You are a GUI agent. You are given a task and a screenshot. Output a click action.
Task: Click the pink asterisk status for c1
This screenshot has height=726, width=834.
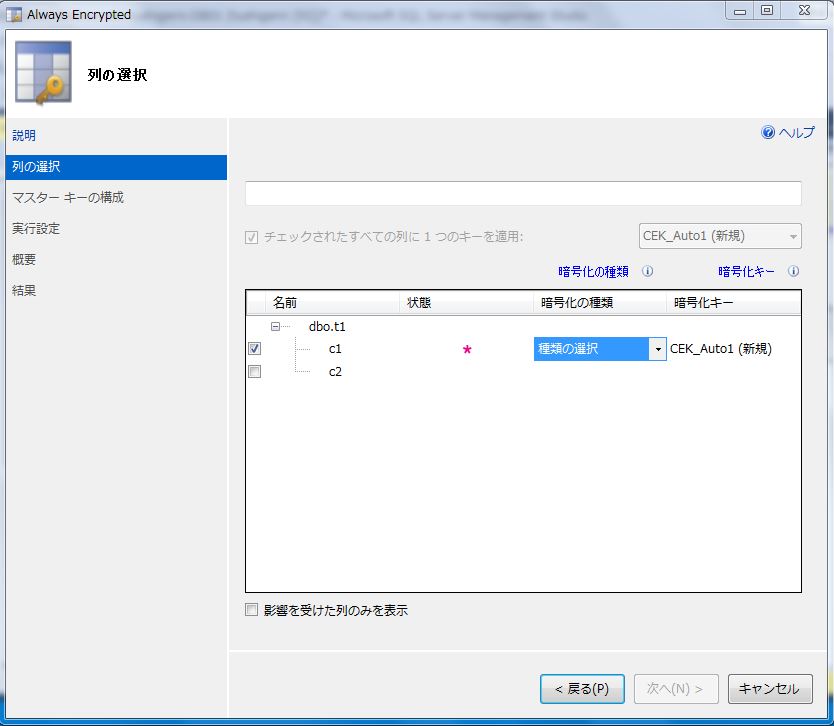tap(467, 350)
